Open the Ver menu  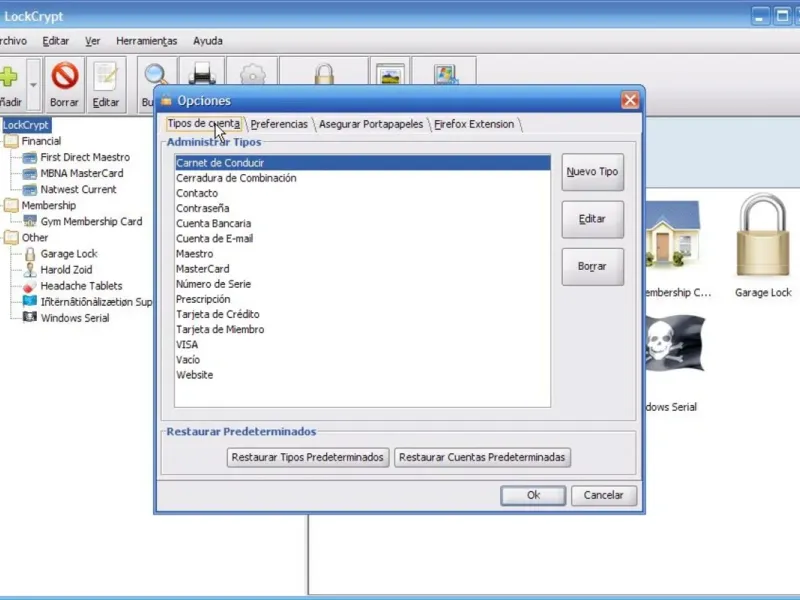pyautogui.click(x=92, y=41)
